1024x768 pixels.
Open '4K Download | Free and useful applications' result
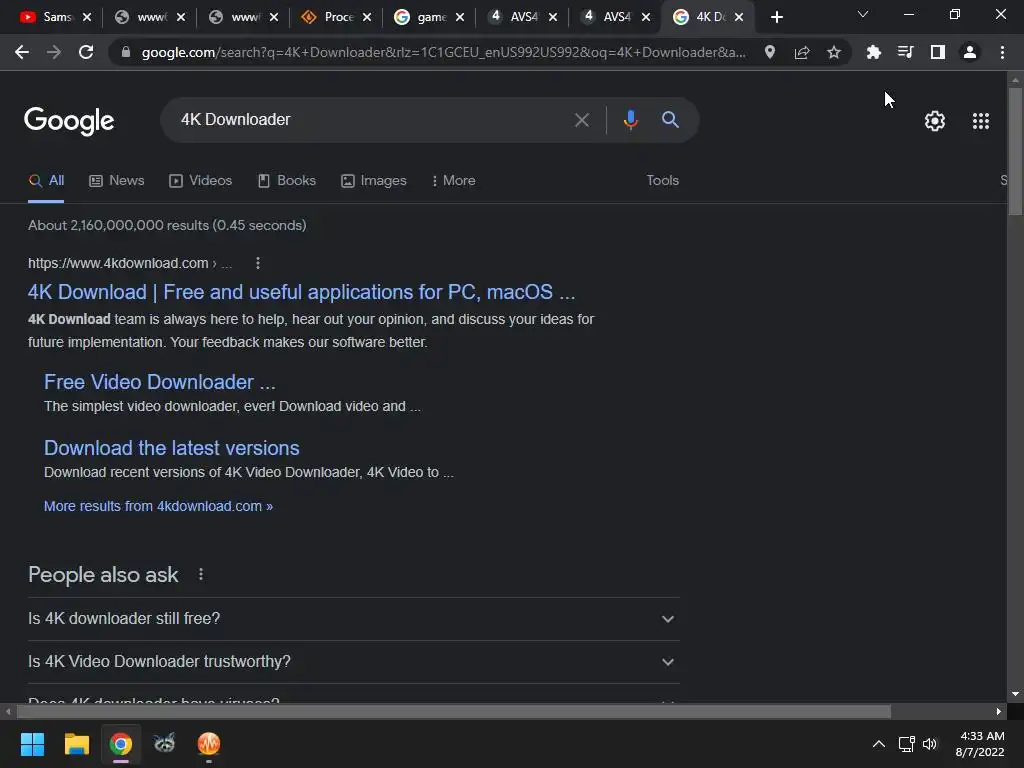tap(302, 292)
